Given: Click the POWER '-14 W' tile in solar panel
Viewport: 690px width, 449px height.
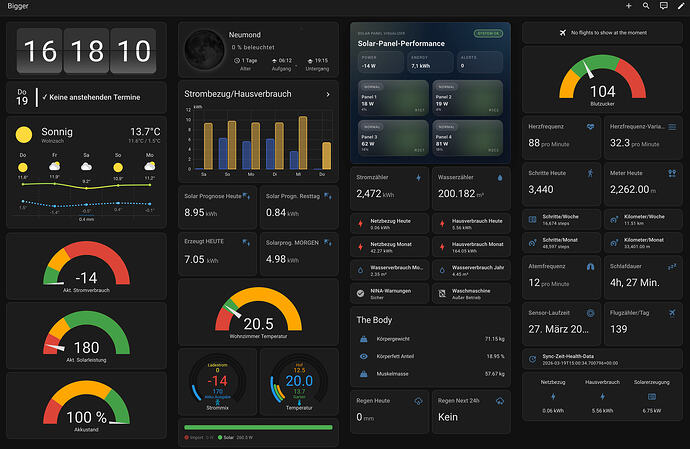Looking at the screenshot, I should coord(381,62).
